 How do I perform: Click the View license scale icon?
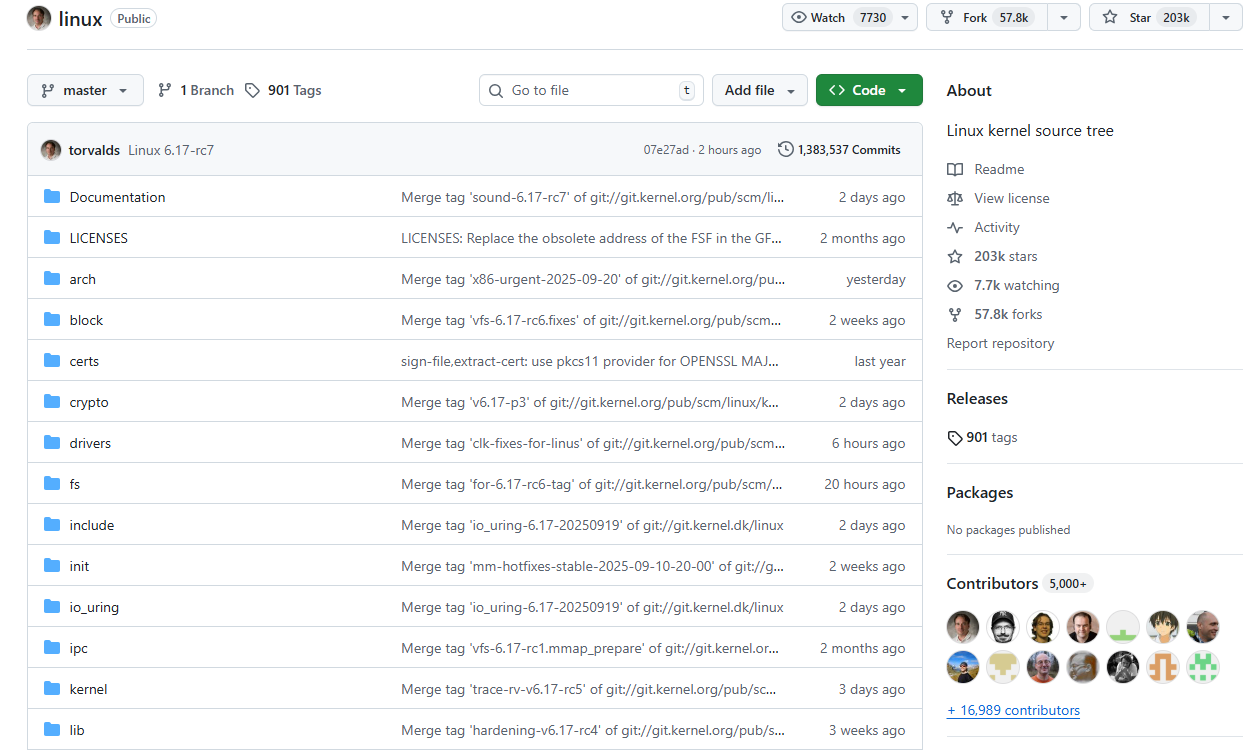click(955, 198)
